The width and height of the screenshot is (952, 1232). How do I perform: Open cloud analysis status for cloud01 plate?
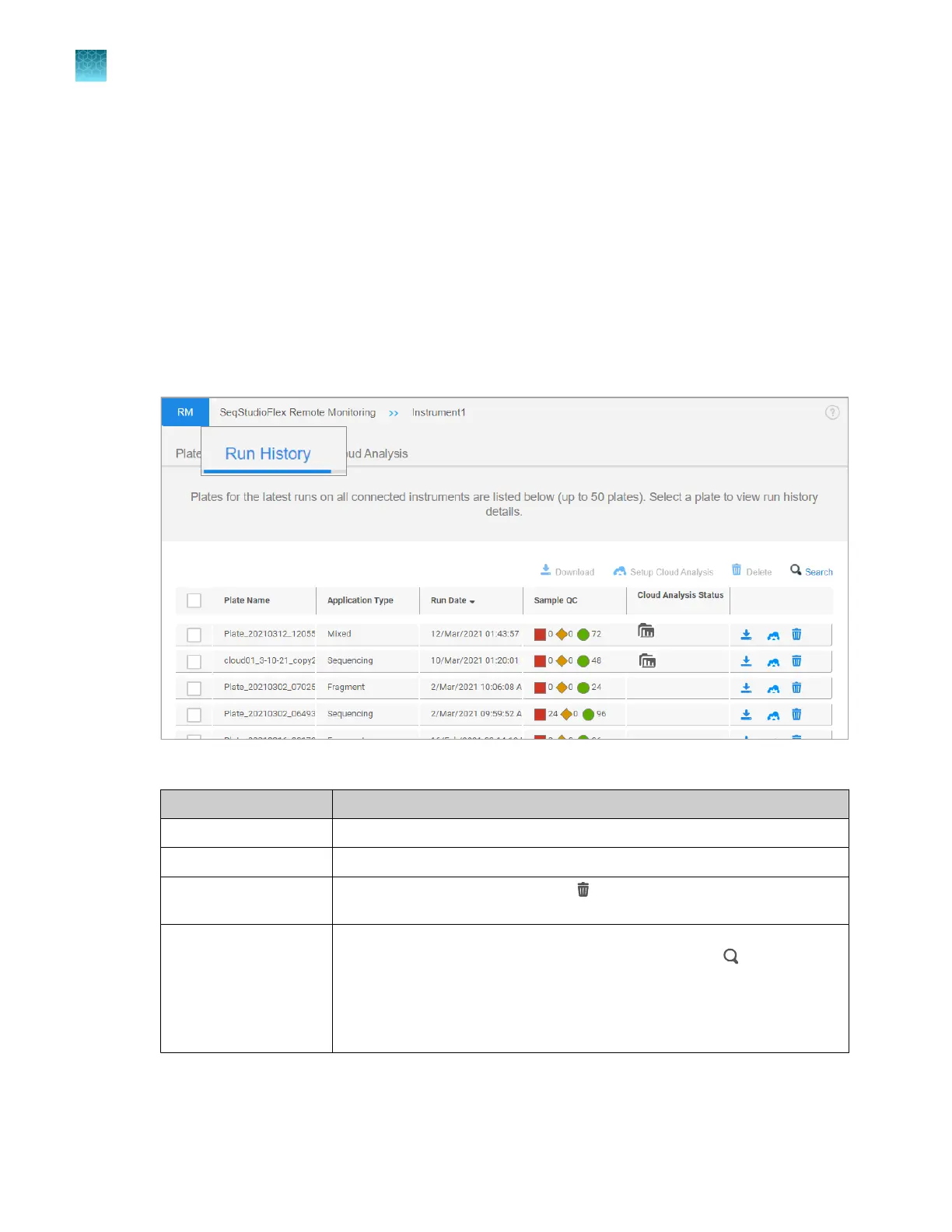pyautogui.click(x=647, y=660)
